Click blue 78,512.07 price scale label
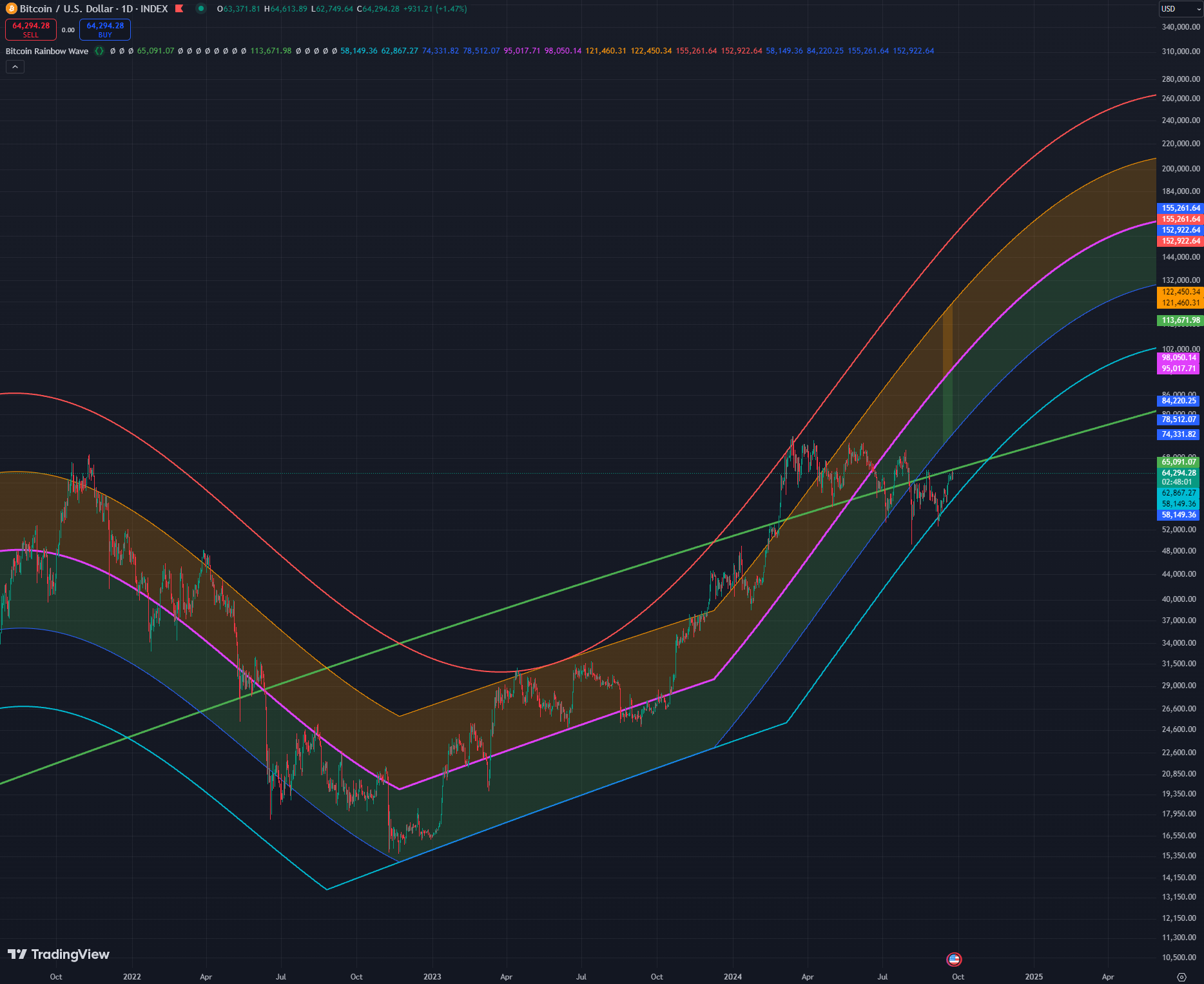Viewport: 1204px width, 984px height. pos(1178,420)
